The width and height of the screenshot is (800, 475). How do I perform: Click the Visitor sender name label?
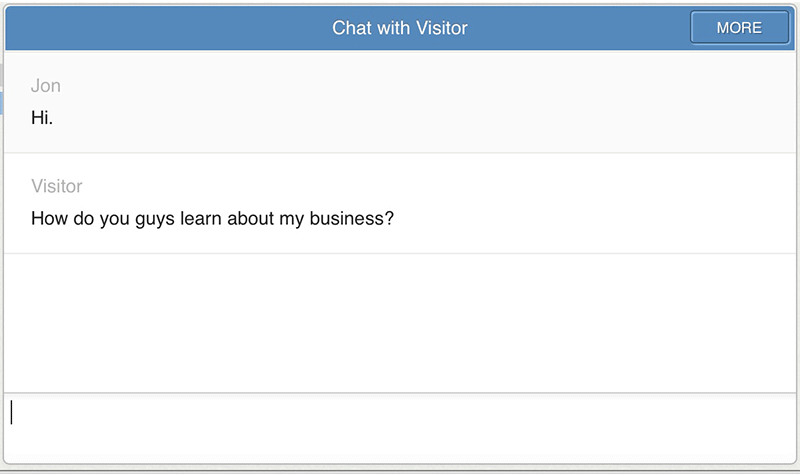click(x=57, y=186)
